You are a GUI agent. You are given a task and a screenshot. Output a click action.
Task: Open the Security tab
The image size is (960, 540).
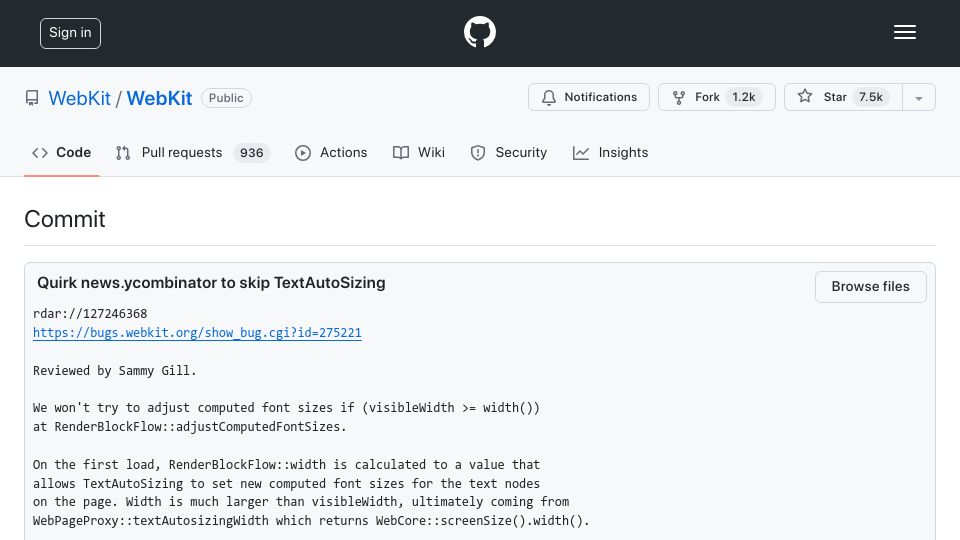click(x=509, y=152)
